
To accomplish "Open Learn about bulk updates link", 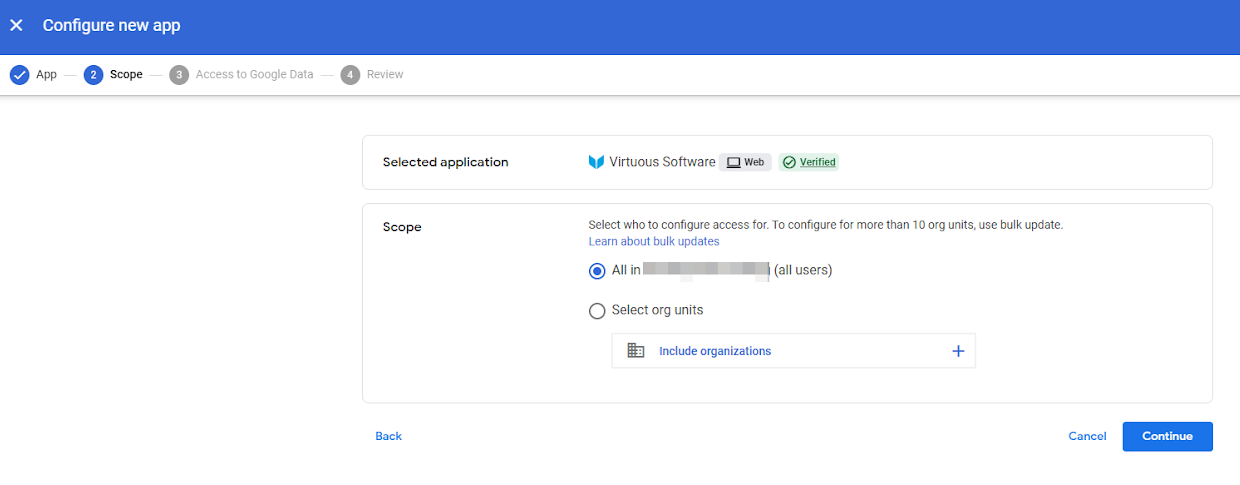I will [x=654, y=242].
